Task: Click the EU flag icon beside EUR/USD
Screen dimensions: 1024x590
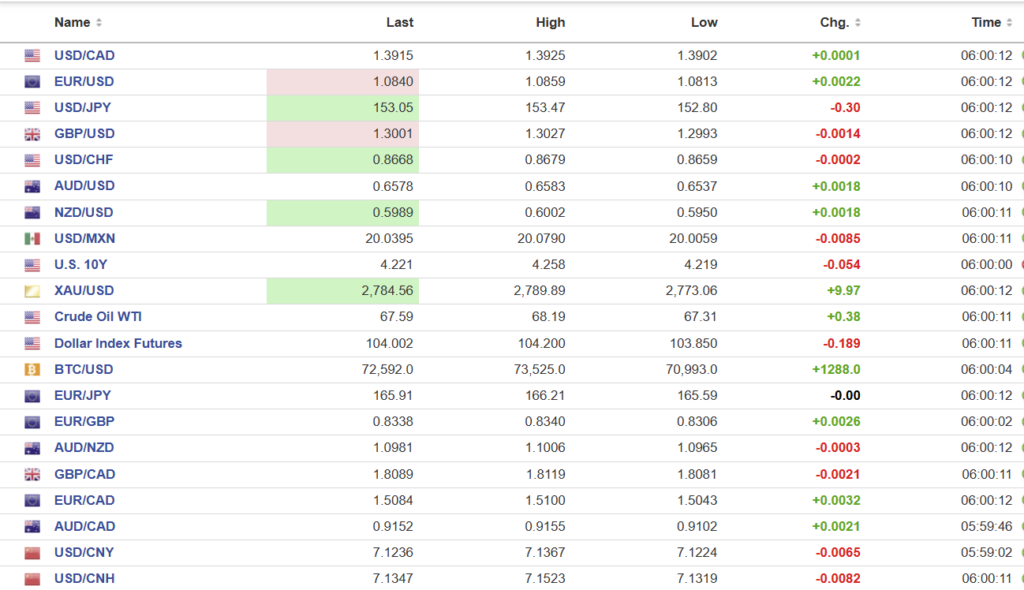Action: (32, 82)
